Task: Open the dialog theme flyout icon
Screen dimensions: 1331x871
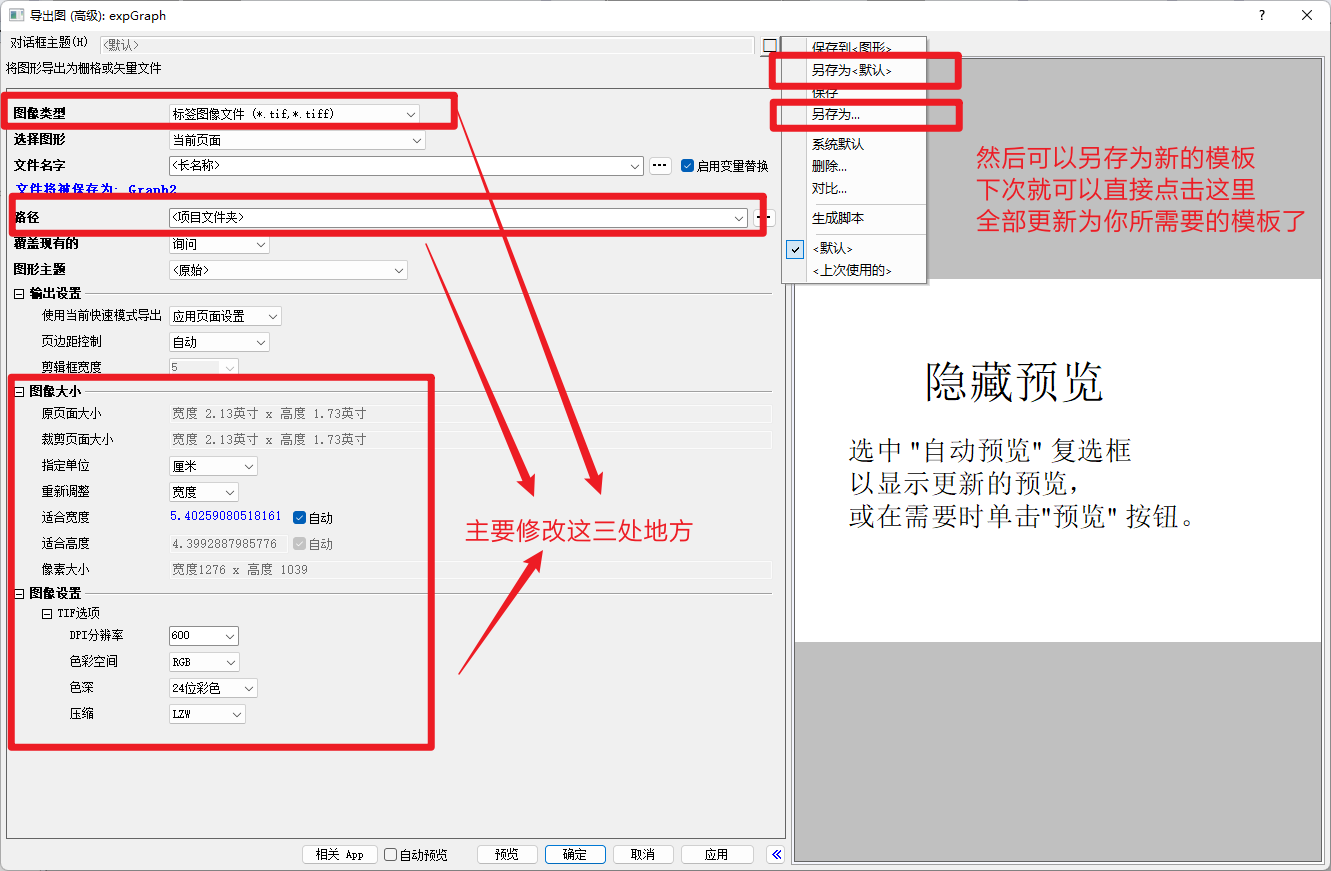Action: coord(768,45)
